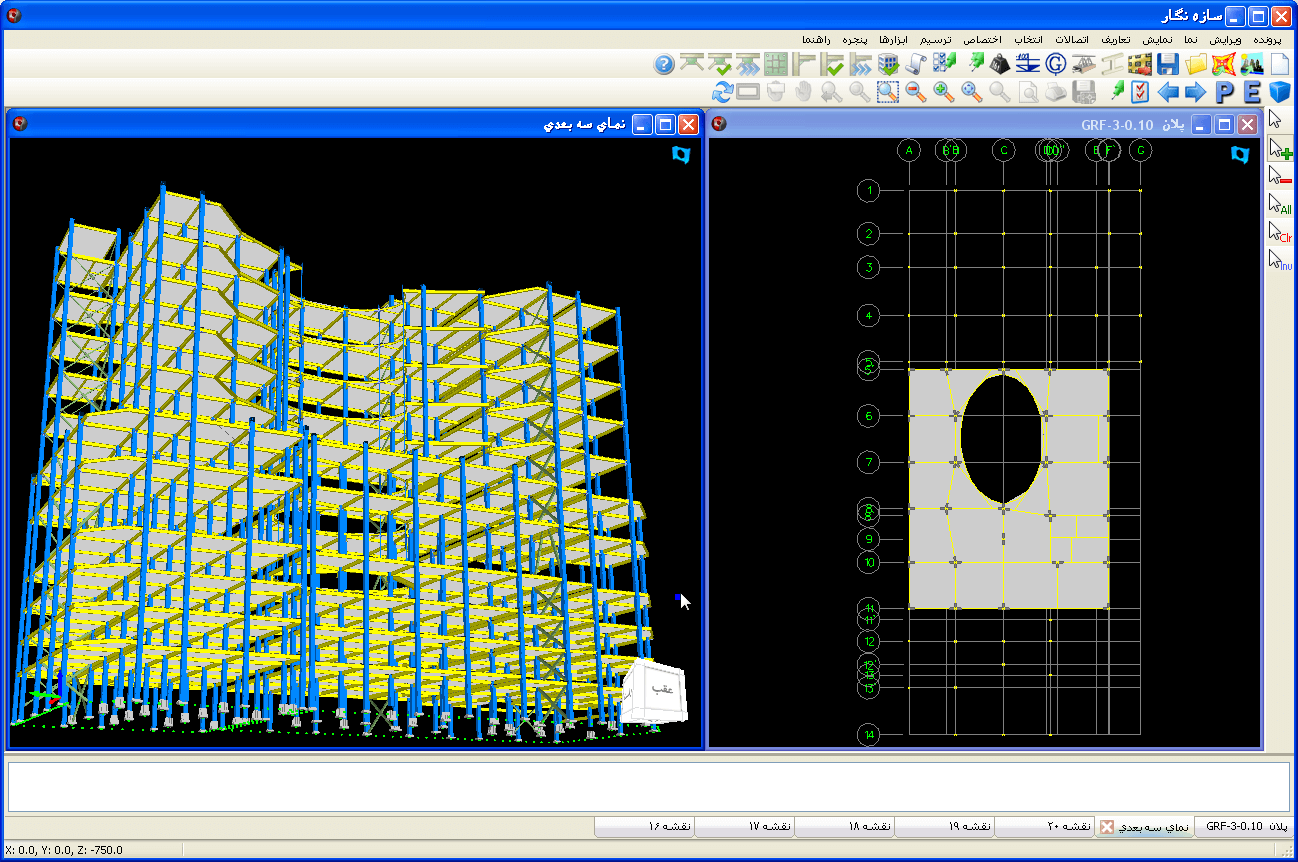Click the Select All cursor tool
This screenshot has height=862, width=1298.
[x=1280, y=205]
